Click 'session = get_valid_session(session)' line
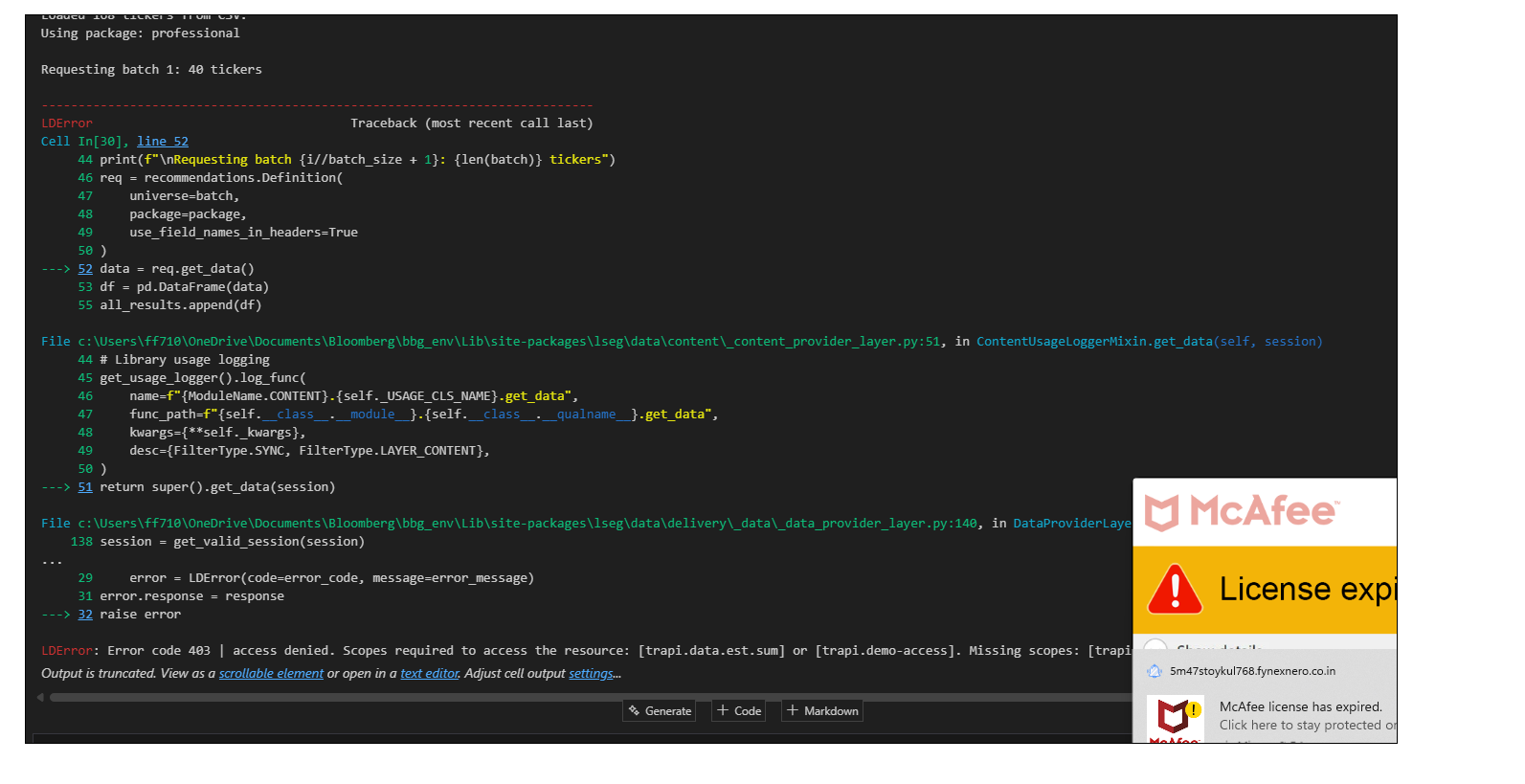The height and width of the screenshot is (784, 1525). coord(233,542)
